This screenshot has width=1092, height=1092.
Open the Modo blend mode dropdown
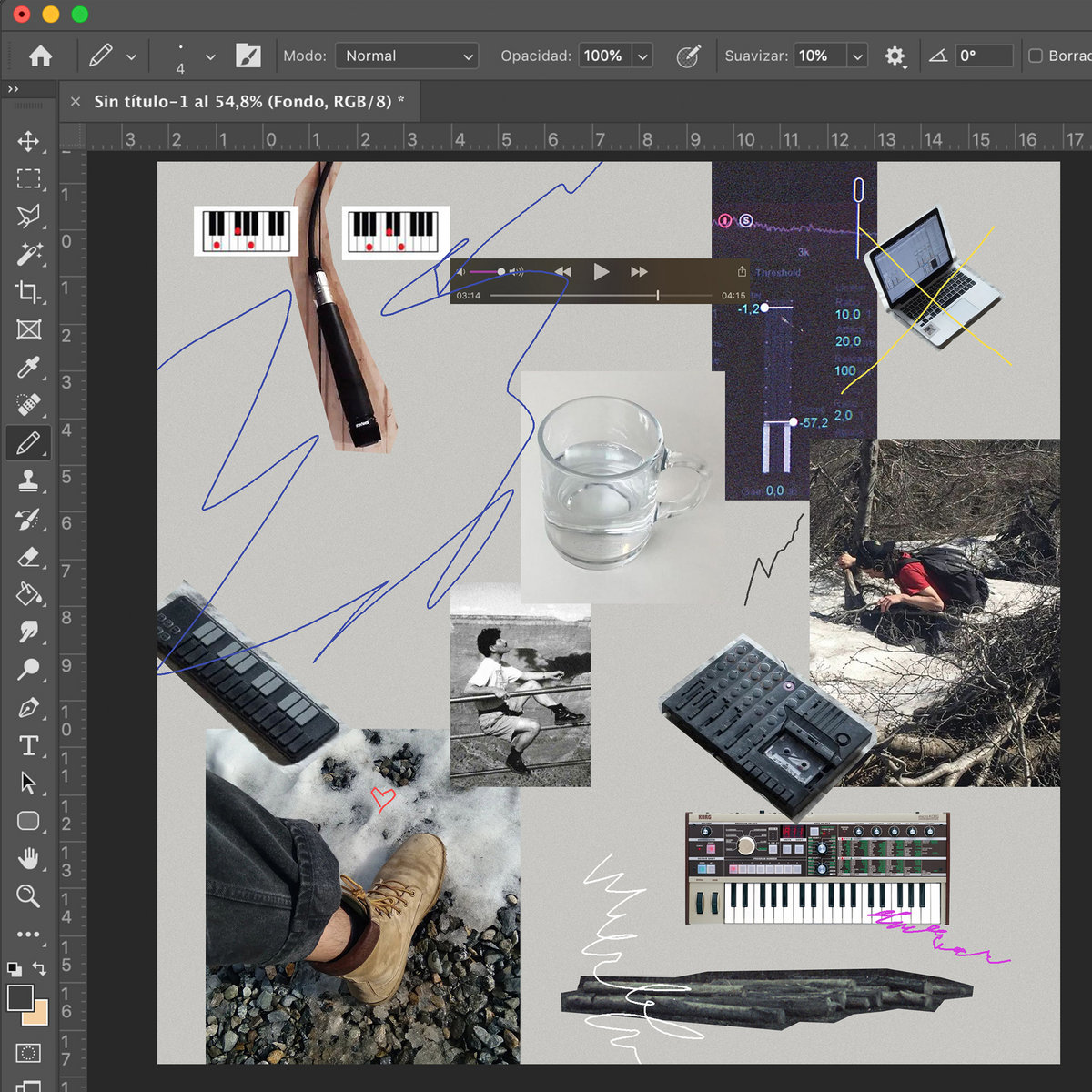click(407, 56)
